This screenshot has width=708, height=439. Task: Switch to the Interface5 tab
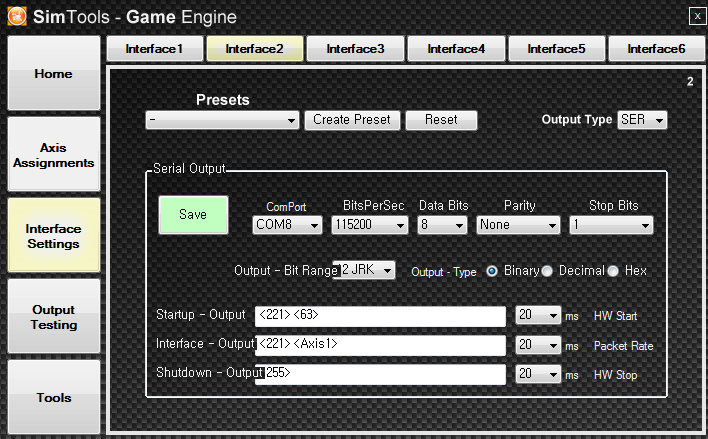point(556,49)
